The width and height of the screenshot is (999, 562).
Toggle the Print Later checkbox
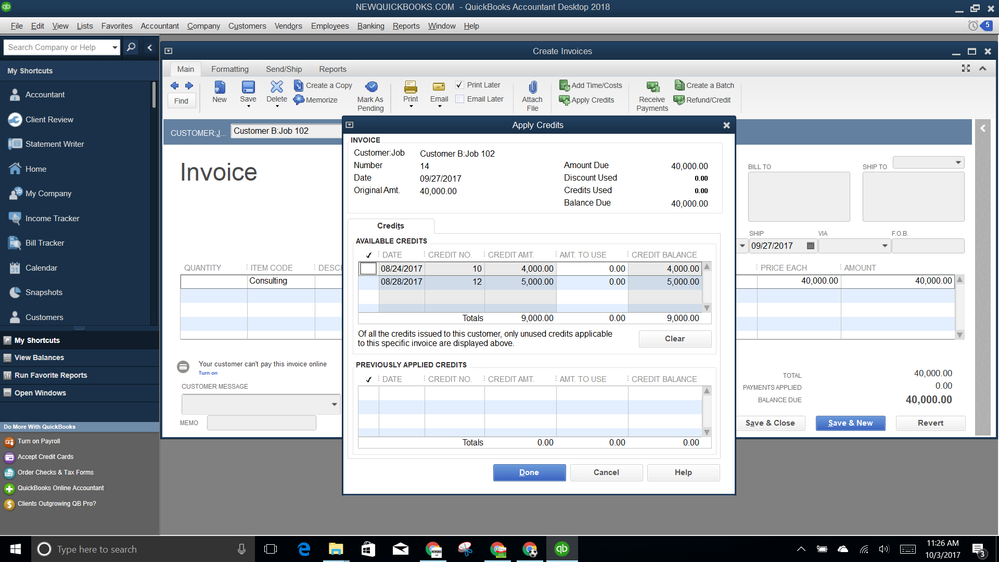tap(459, 85)
